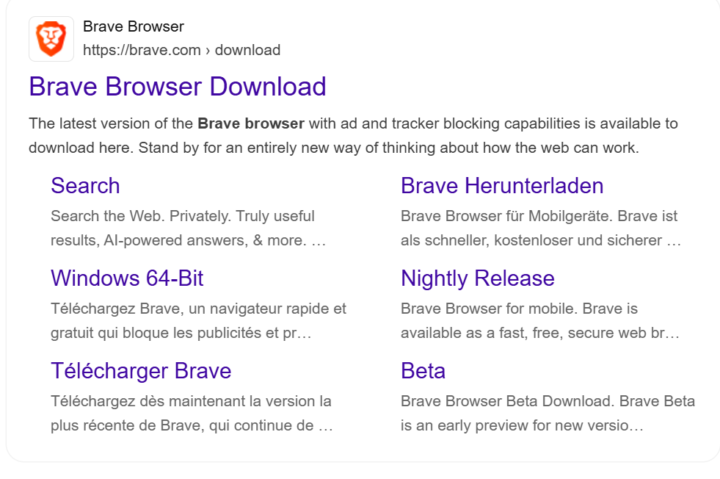The image size is (720, 479).
Task: Open the Brave Herunterladen sitelink
Action: pos(502,186)
